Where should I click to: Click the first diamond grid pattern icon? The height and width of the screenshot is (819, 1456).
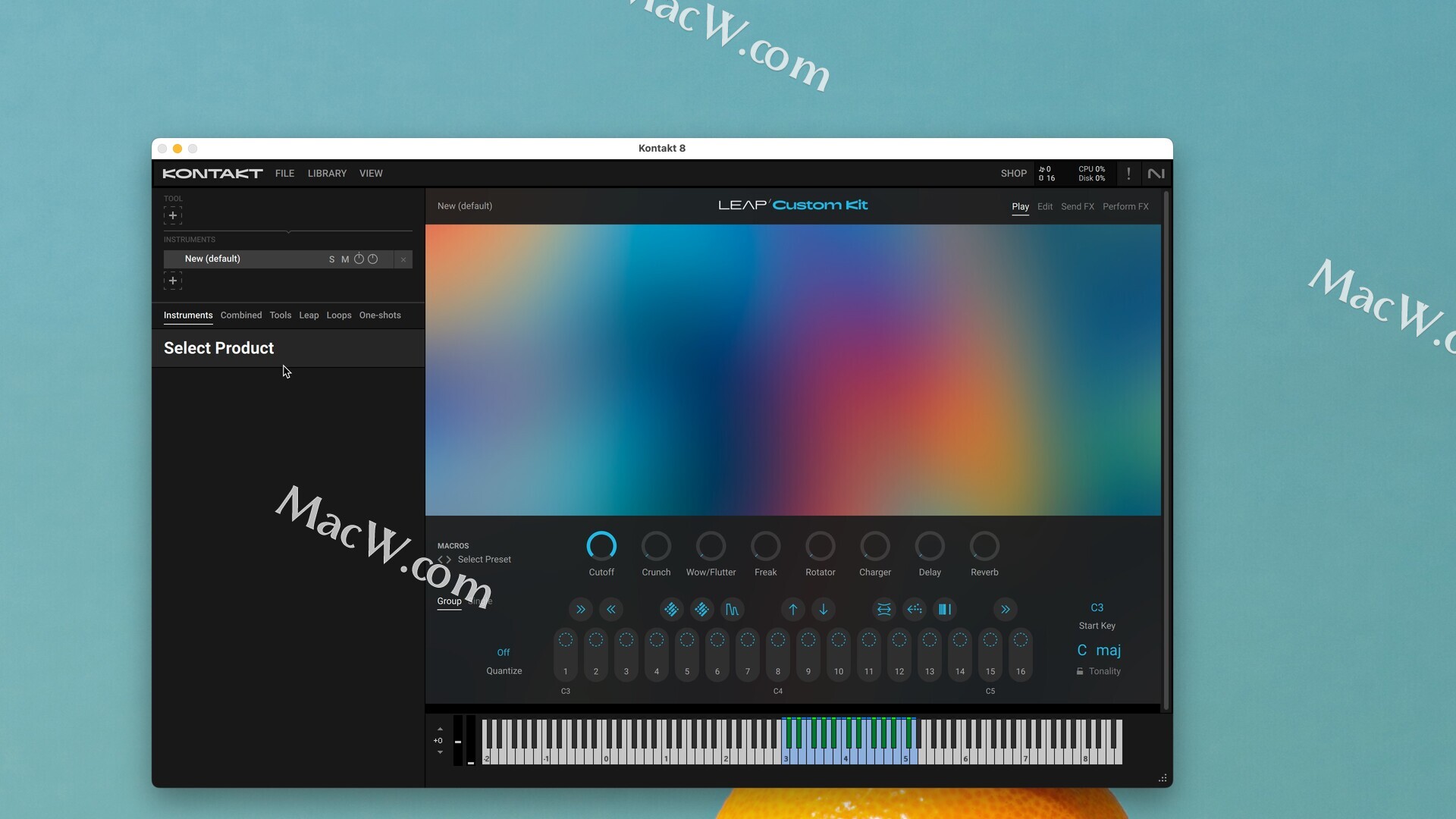click(x=671, y=610)
